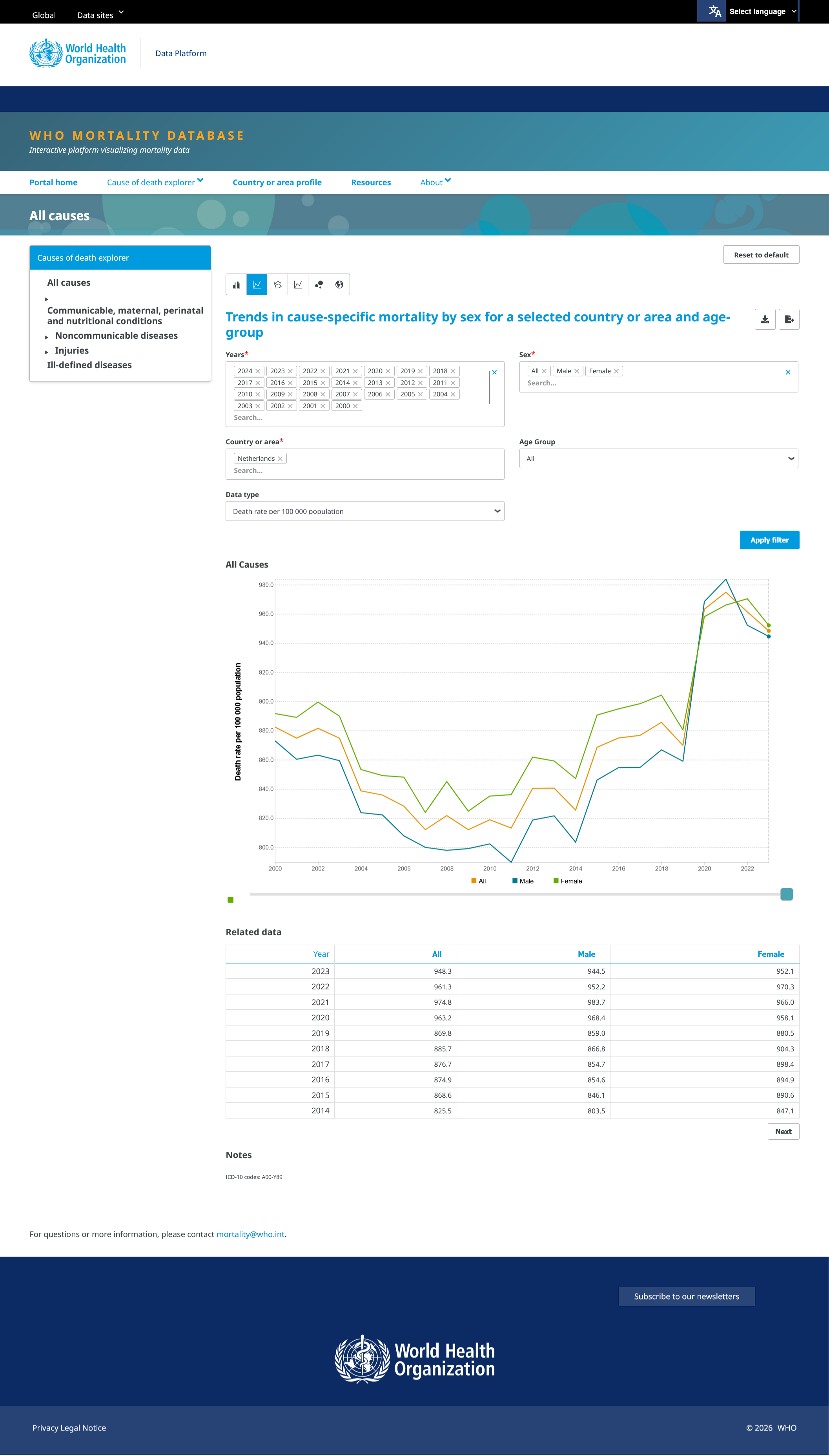829x1456 pixels.
Task: Open the Data type dropdown
Action: (365, 511)
